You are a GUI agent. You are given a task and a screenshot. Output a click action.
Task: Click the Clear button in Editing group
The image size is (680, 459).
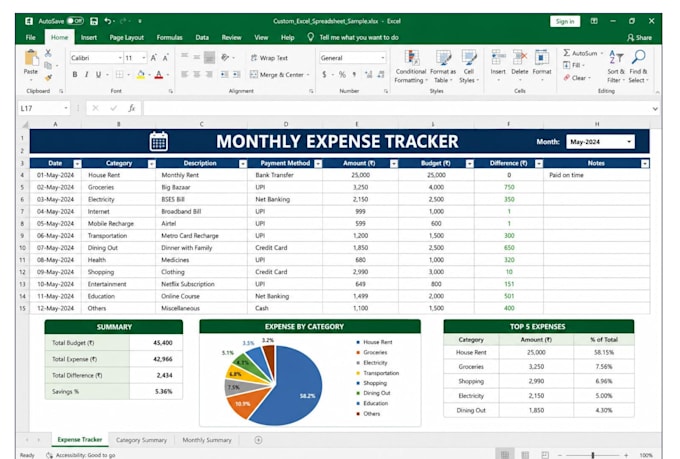(x=575, y=78)
